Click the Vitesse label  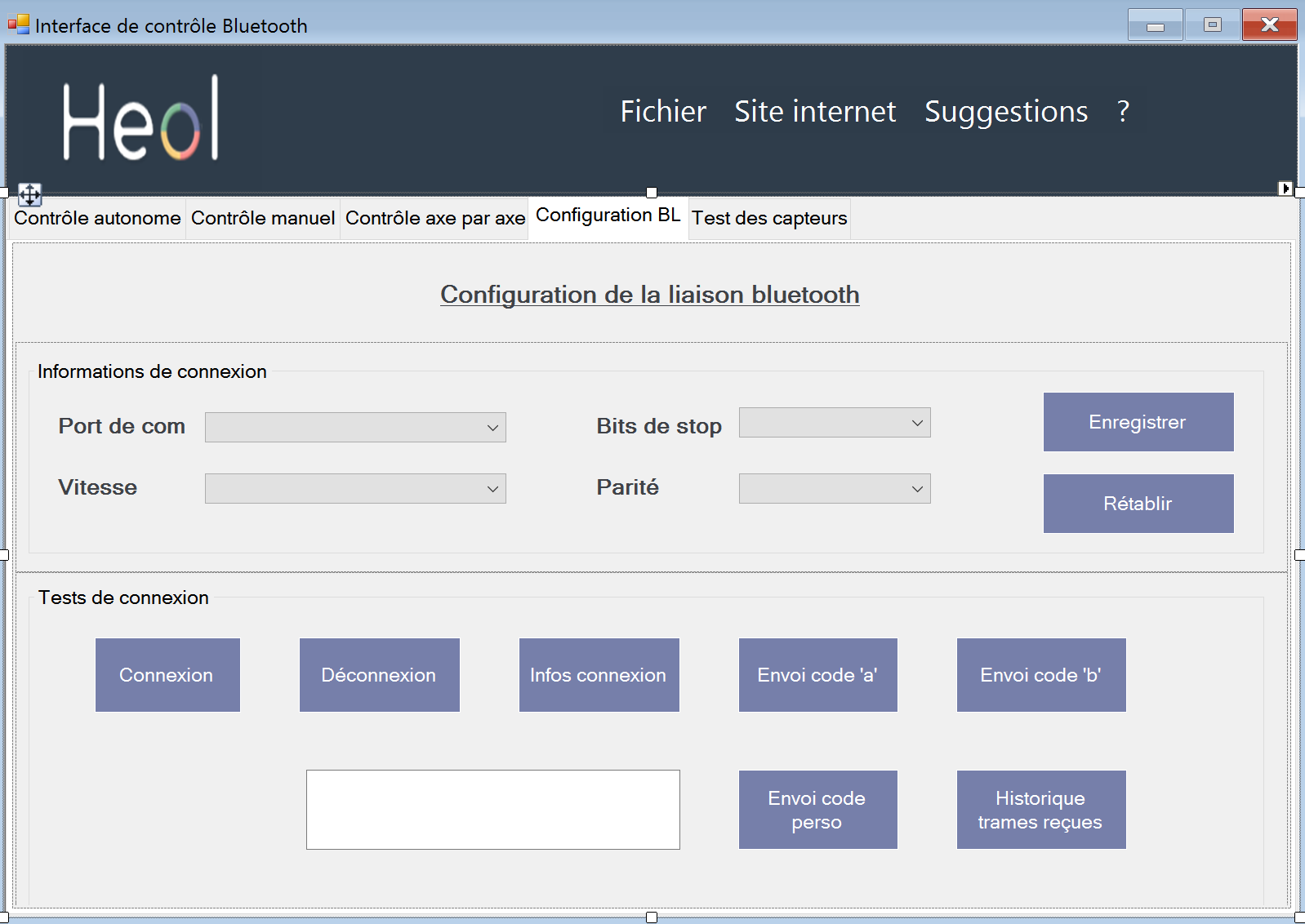(98, 487)
